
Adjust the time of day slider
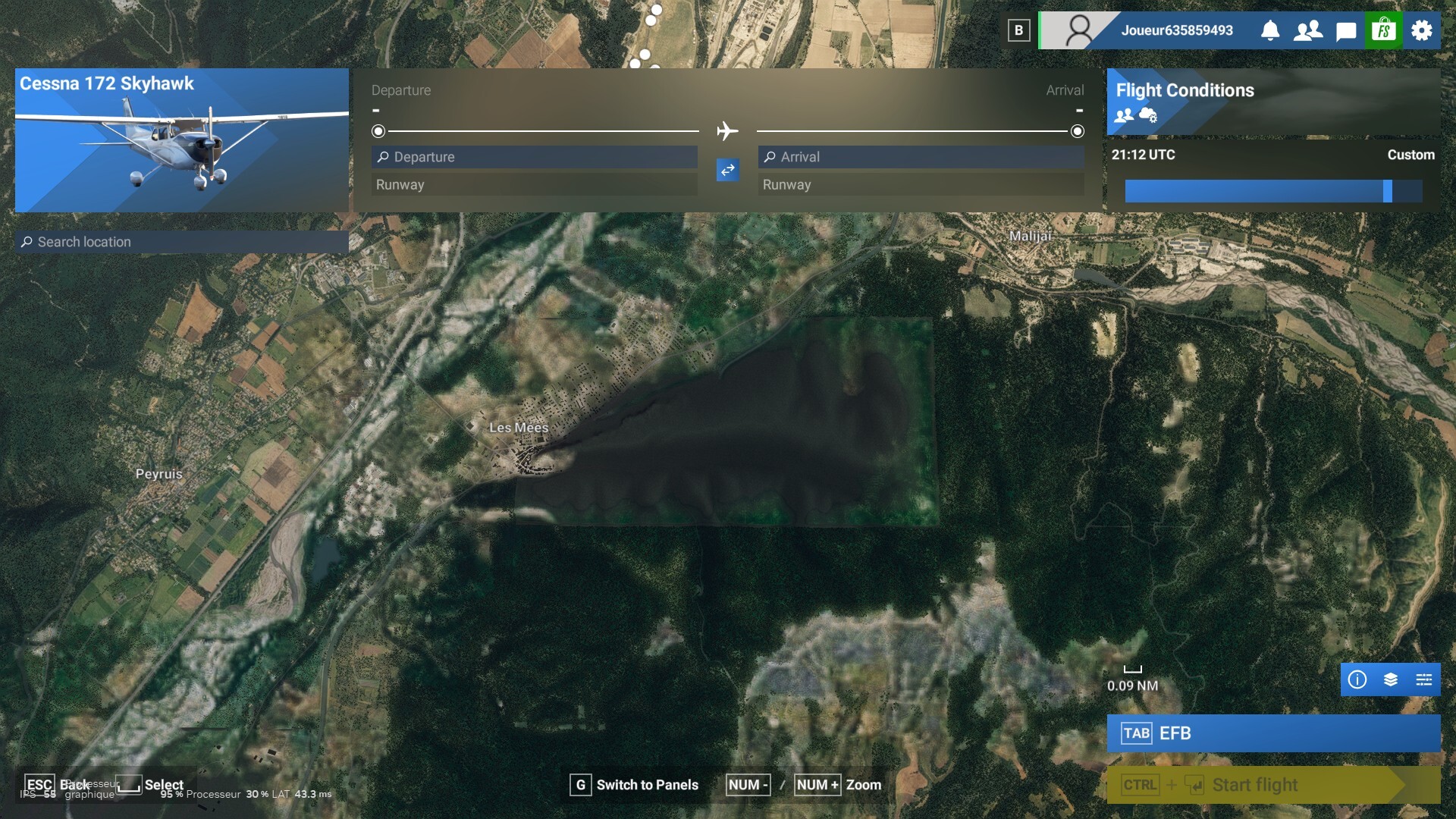(x=1387, y=191)
